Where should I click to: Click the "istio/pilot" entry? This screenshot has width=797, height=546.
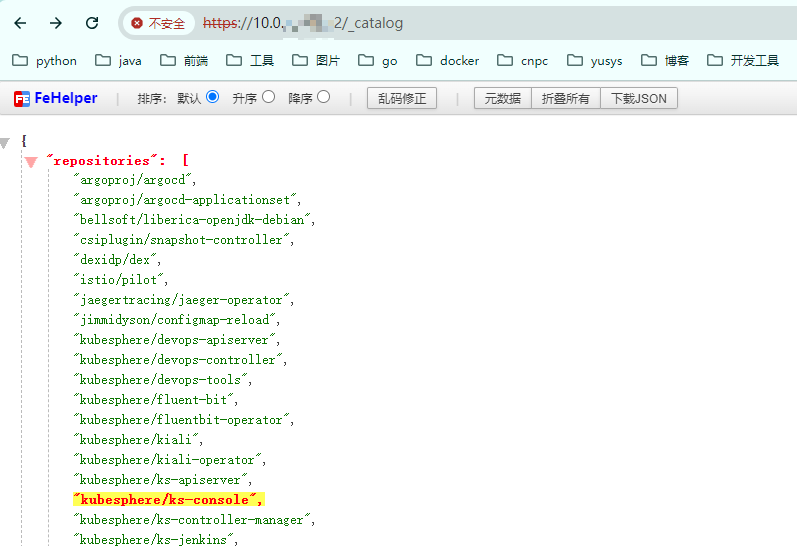tap(120, 280)
